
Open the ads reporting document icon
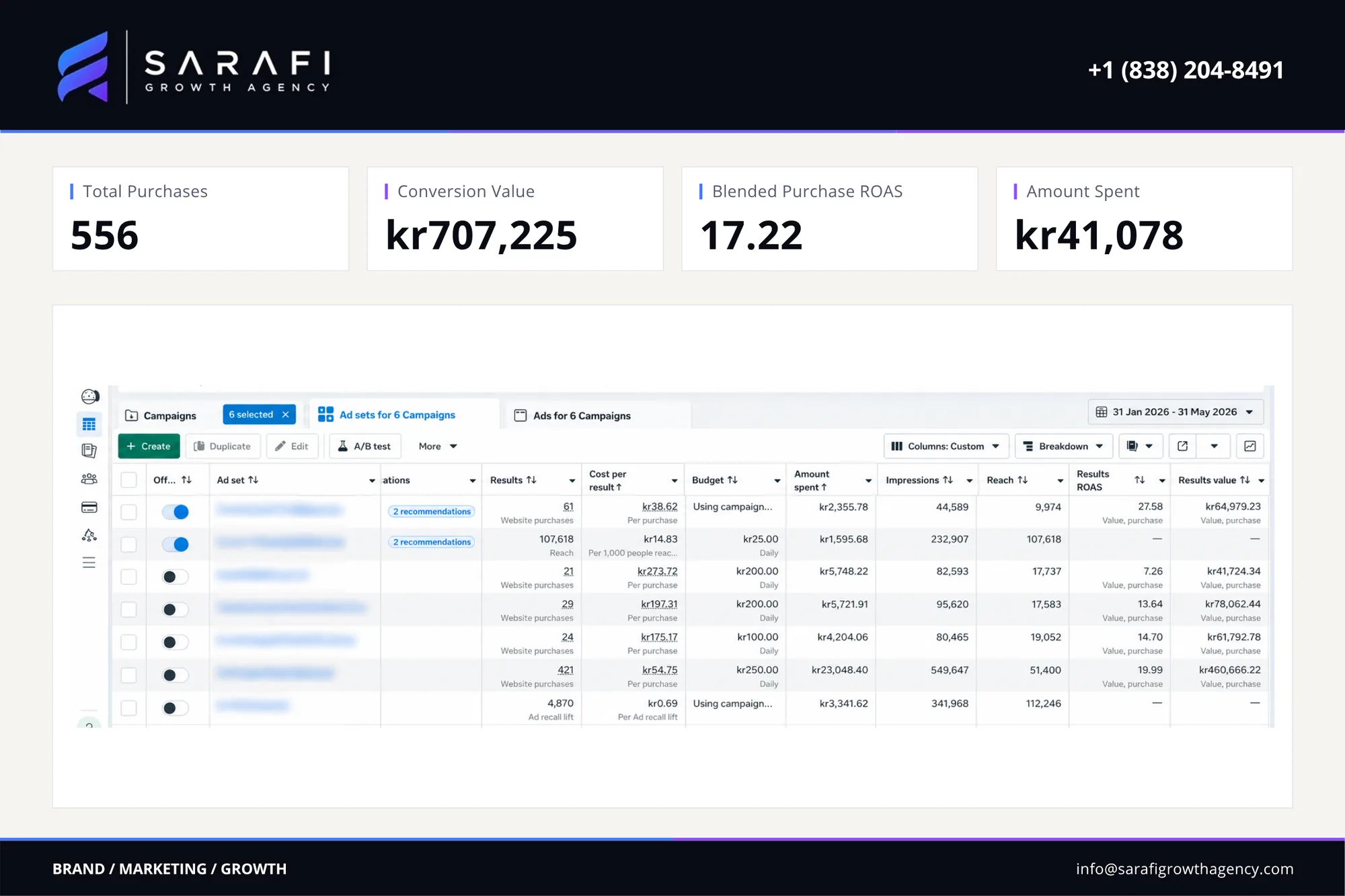click(x=89, y=450)
